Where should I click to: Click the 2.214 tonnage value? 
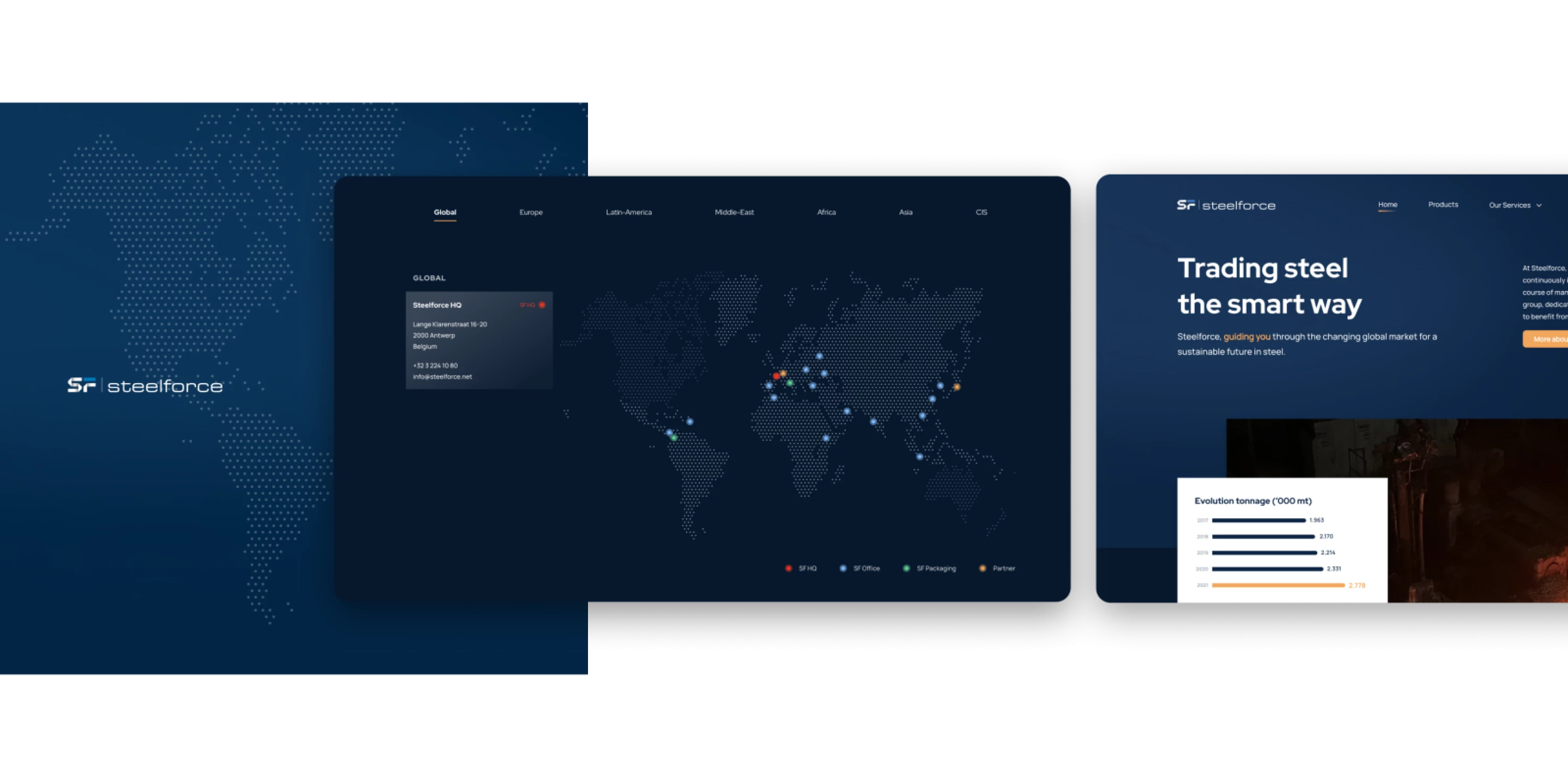(1328, 553)
